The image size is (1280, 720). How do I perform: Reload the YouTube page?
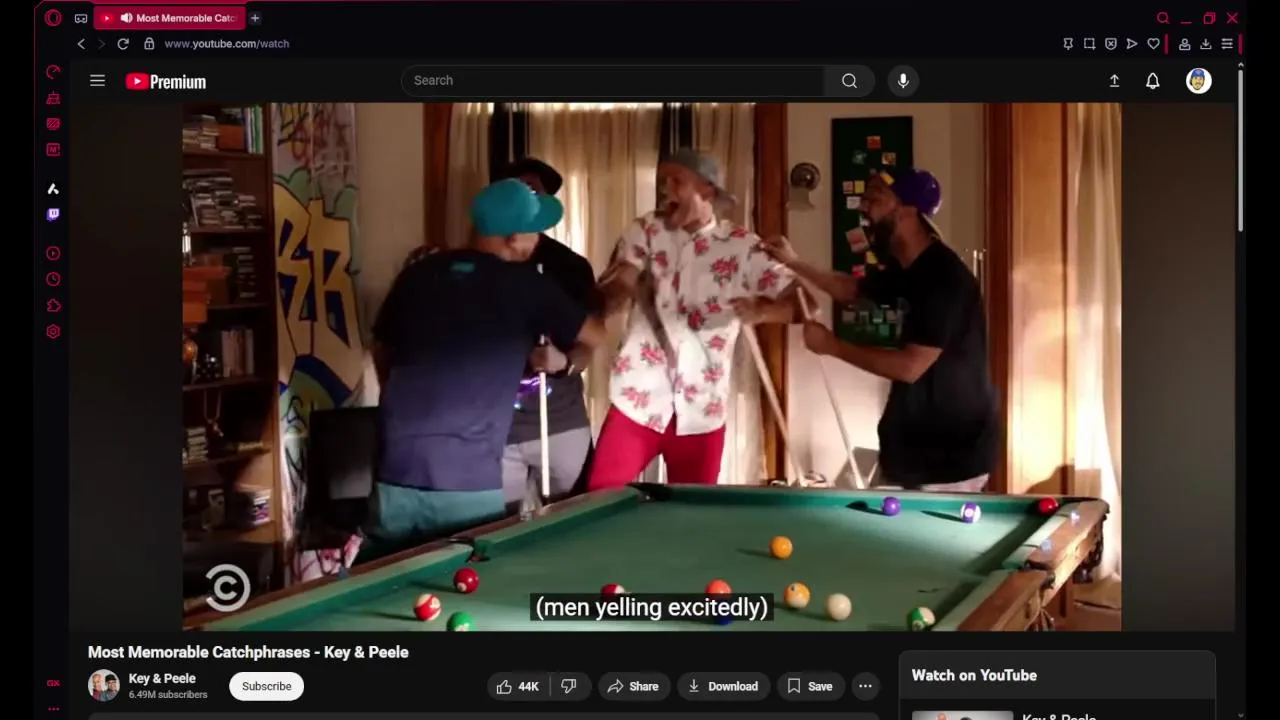point(123,44)
